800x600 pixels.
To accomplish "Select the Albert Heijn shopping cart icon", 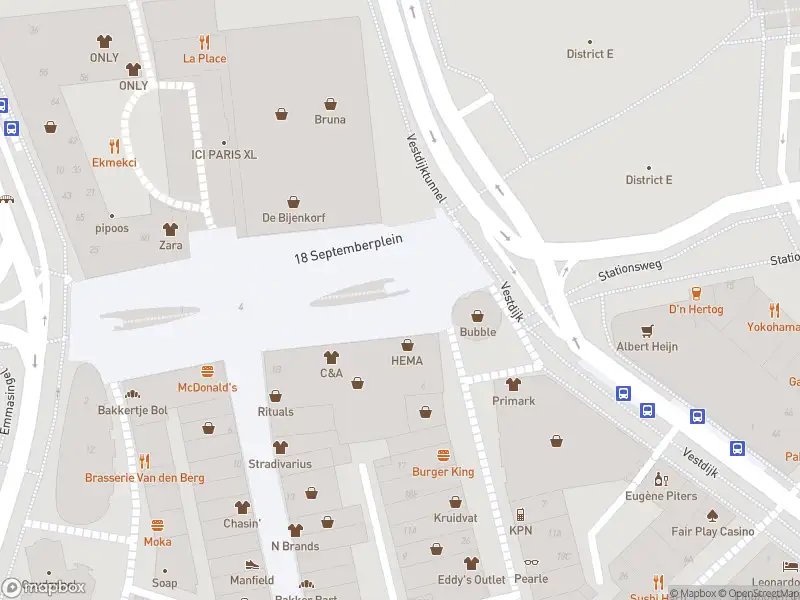I will click(x=647, y=331).
